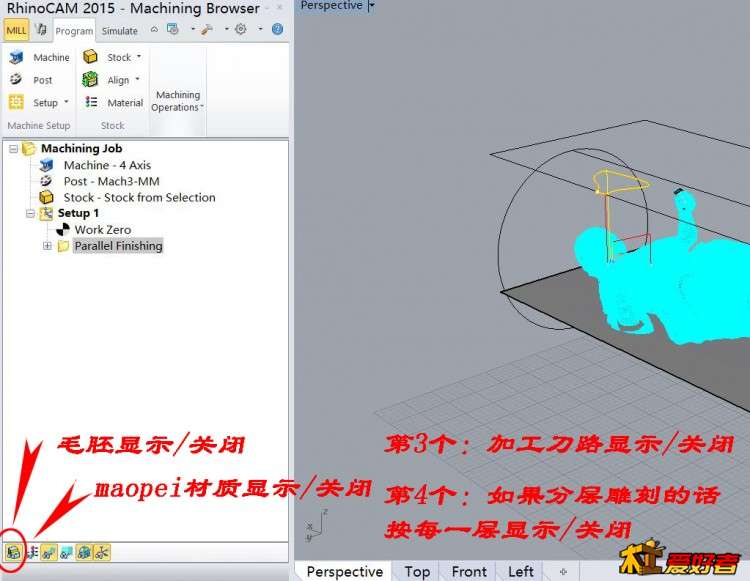Toggle last icon in bottom visibility toolbar
The height and width of the screenshot is (581, 750).
pos(102,553)
